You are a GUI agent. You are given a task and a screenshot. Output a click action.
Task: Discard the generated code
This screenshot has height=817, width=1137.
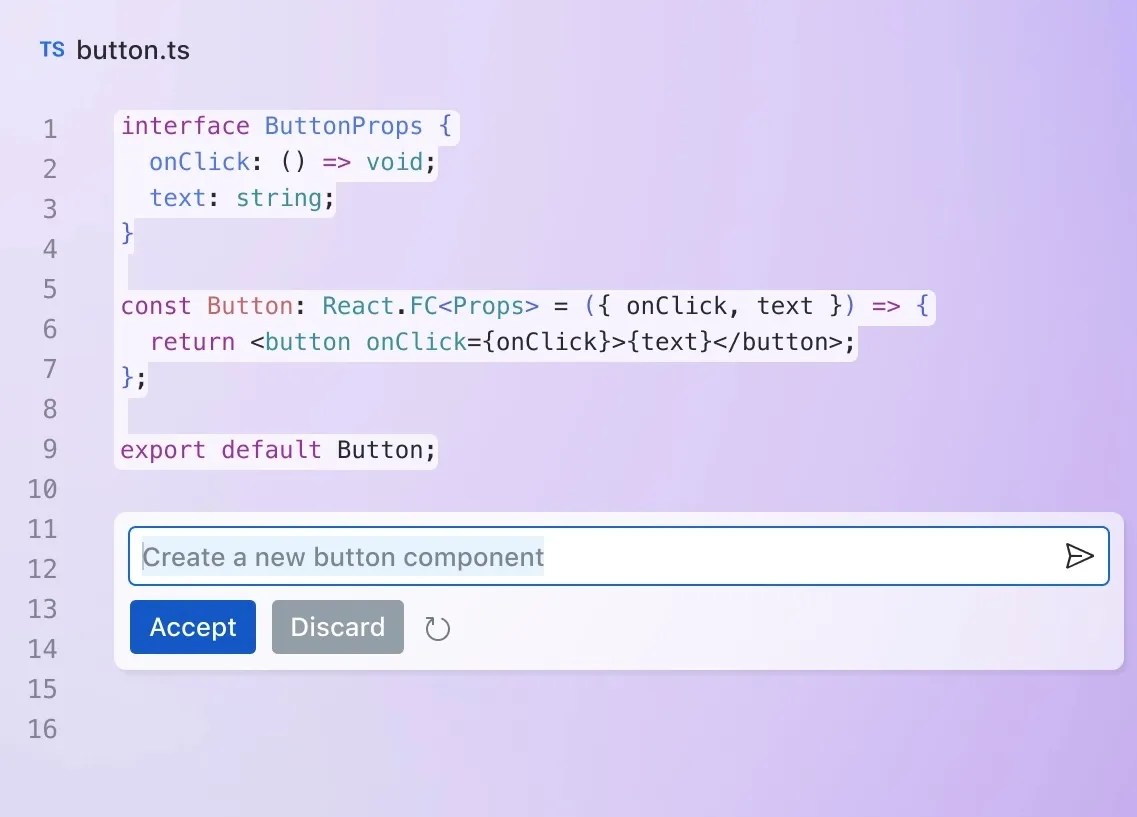coord(338,627)
